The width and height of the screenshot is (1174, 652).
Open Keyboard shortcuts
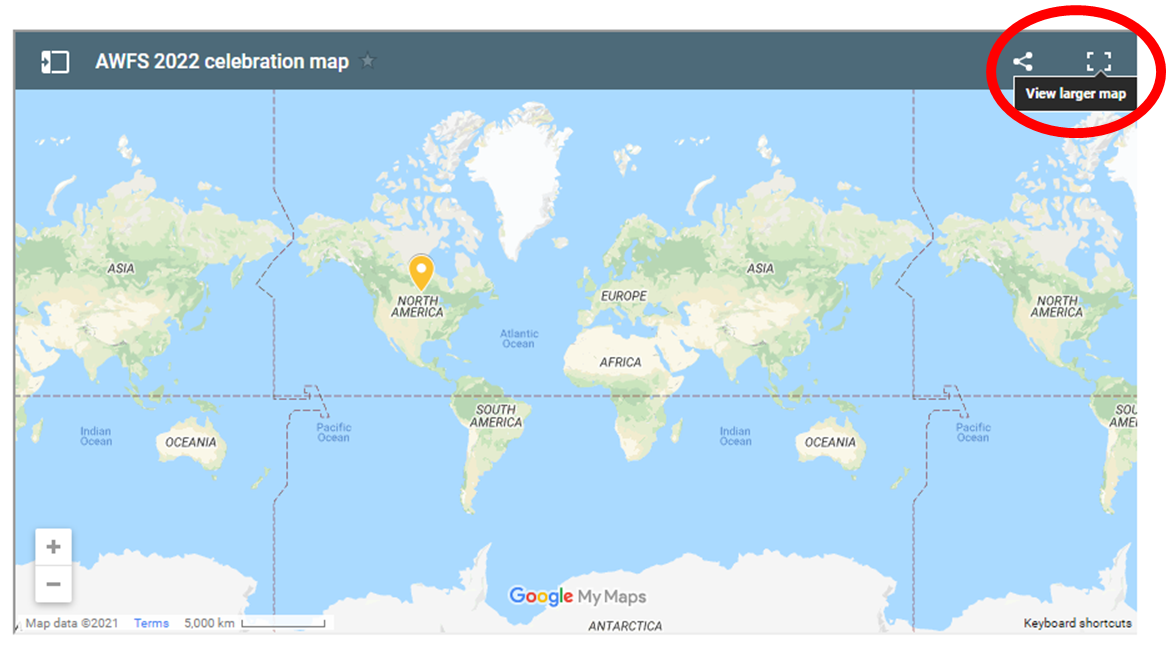click(x=1077, y=623)
